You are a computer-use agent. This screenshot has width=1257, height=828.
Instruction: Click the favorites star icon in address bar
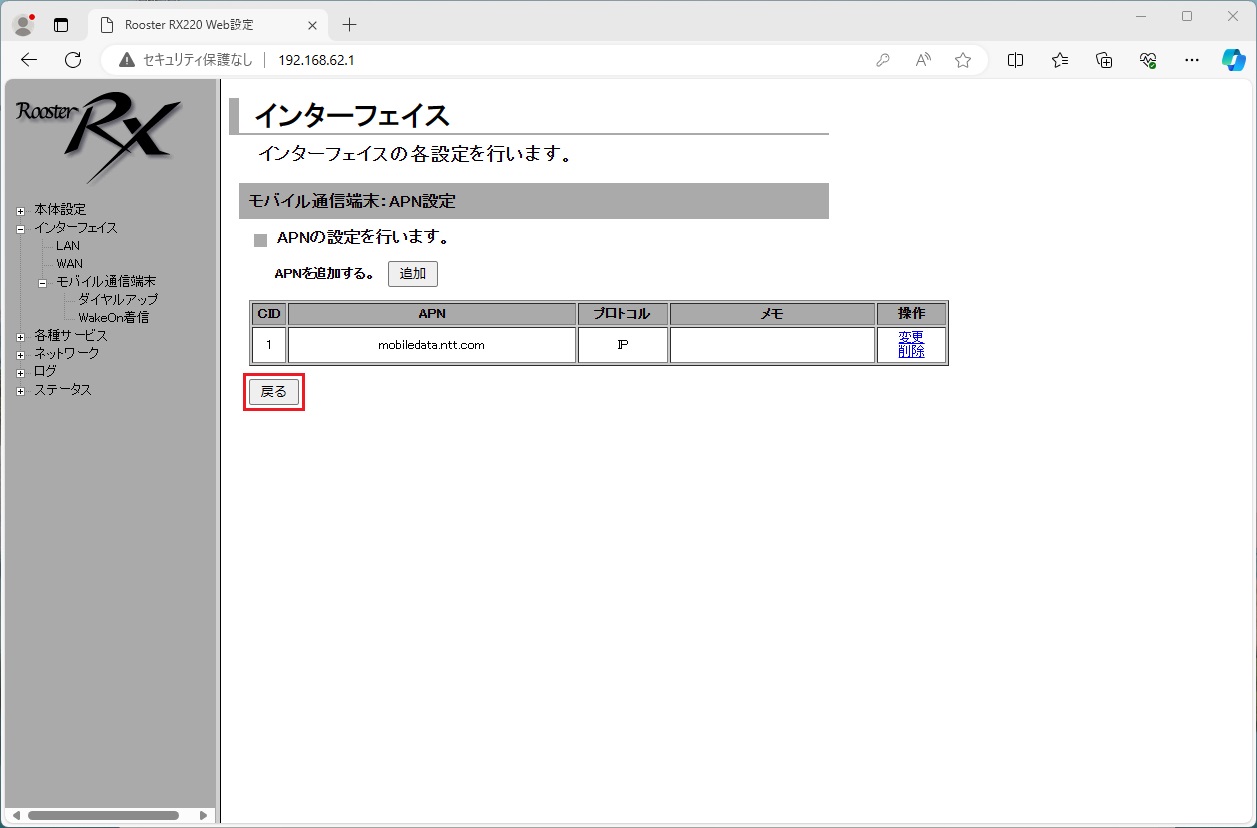[963, 60]
